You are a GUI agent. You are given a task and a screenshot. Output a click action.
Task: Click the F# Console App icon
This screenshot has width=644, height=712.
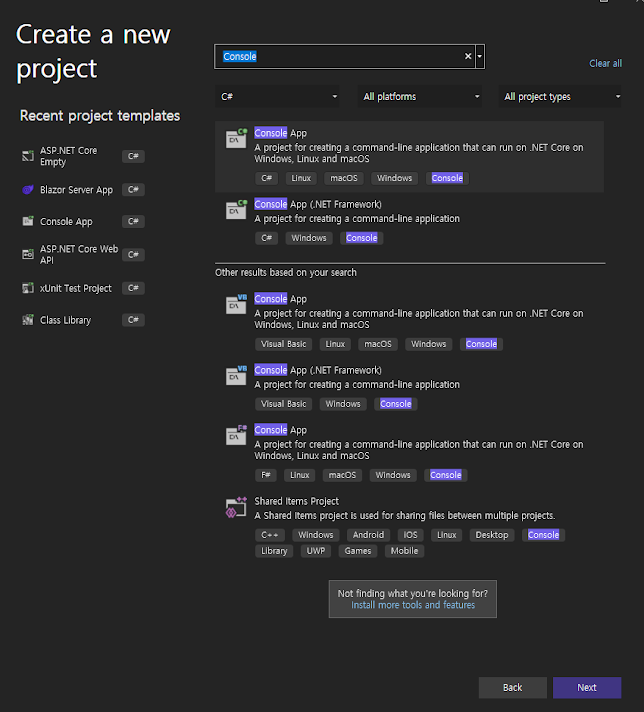coord(237,435)
